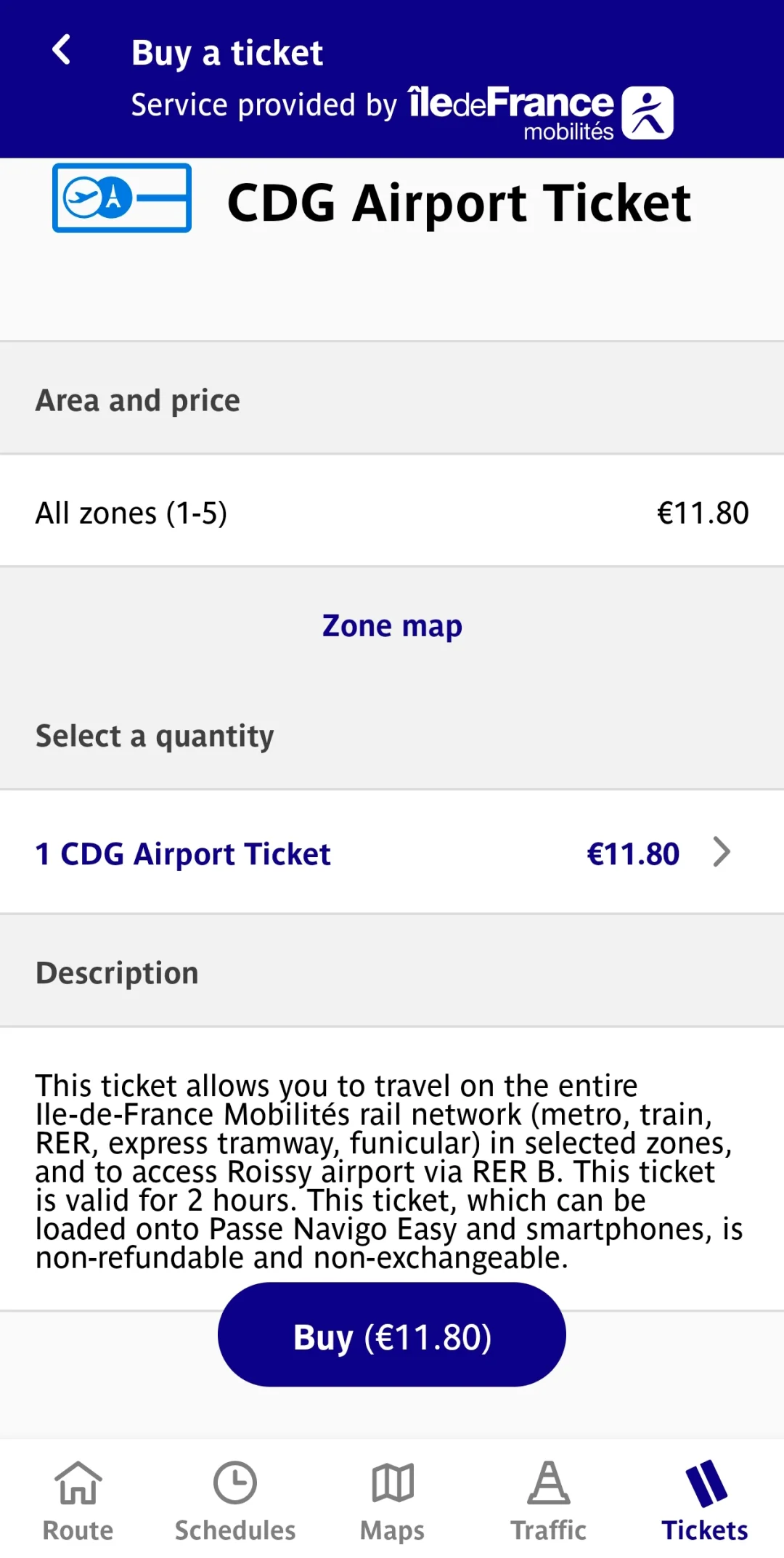The width and height of the screenshot is (784, 1558).
Task: Switch to the Schedules tab label
Action: tap(235, 1530)
